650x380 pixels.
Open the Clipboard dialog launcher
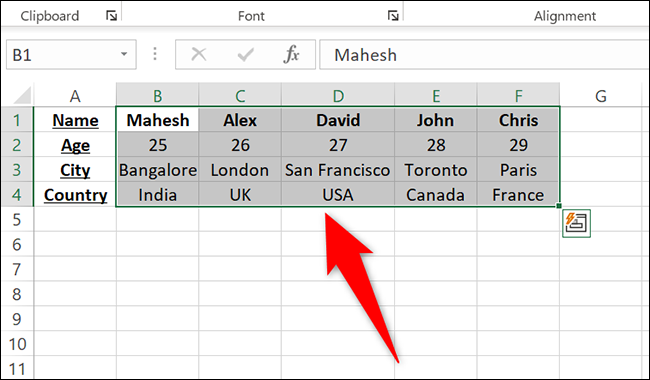(x=111, y=16)
